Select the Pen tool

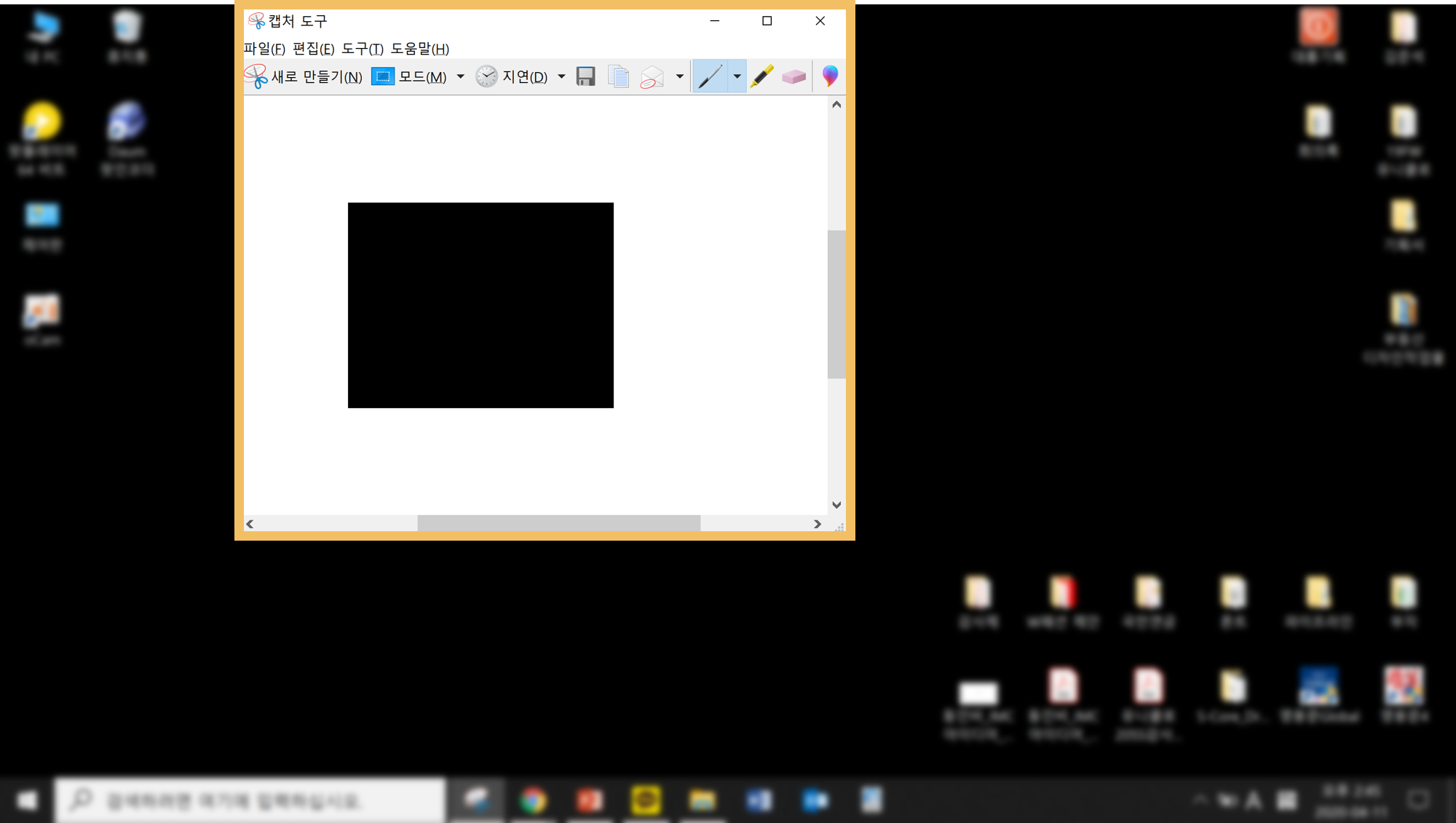(x=710, y=76)
